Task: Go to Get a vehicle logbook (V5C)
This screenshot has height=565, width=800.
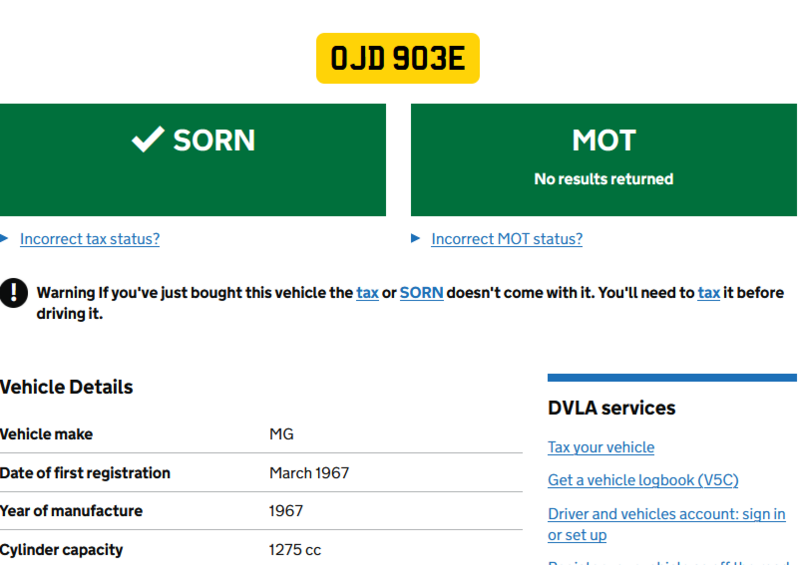Action: point(643,480)
